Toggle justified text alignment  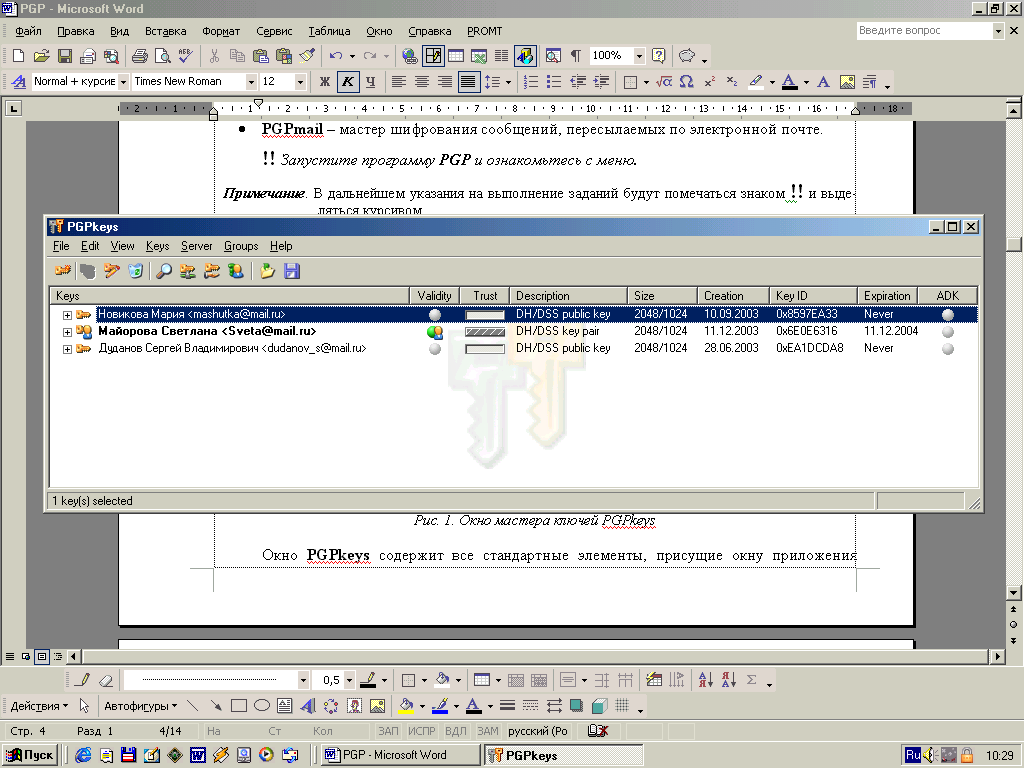tap(468, 82)
